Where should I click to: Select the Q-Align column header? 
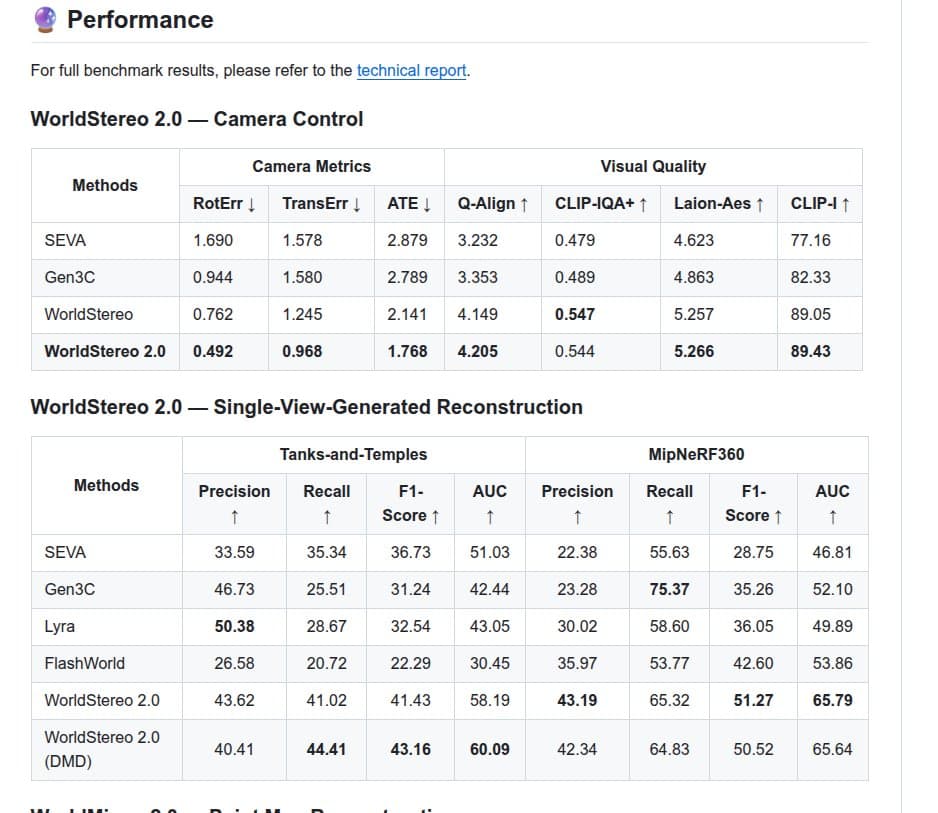492,204
